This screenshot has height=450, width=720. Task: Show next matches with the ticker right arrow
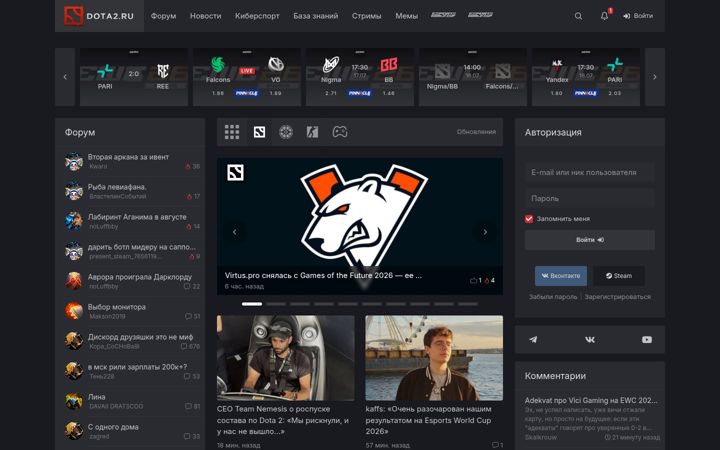click(655, 77)
